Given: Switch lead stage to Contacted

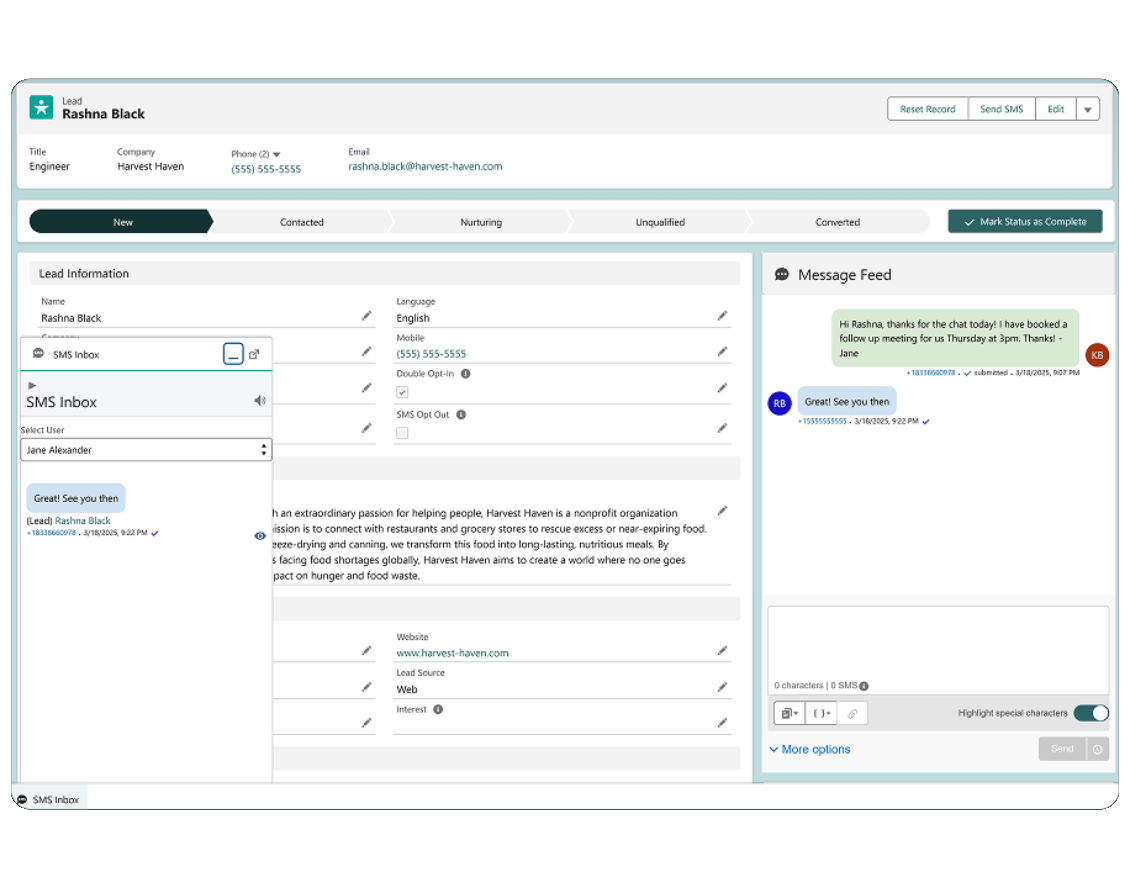Looking at the screenshot, I should point(302,221).
